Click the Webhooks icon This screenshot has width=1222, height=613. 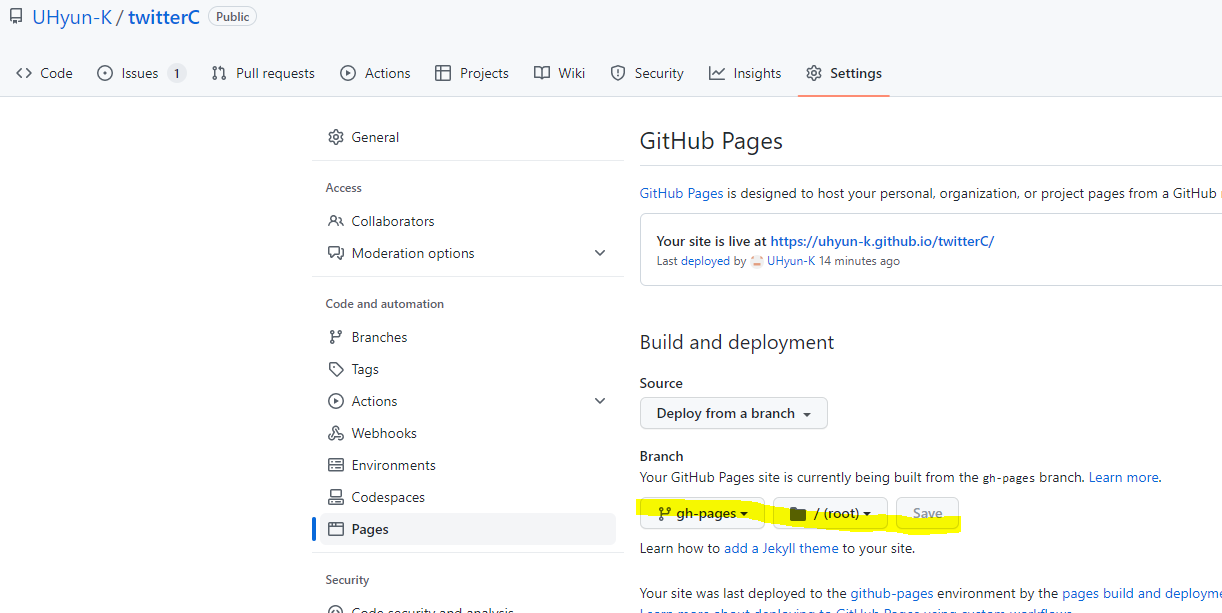(x=336, y=433)
